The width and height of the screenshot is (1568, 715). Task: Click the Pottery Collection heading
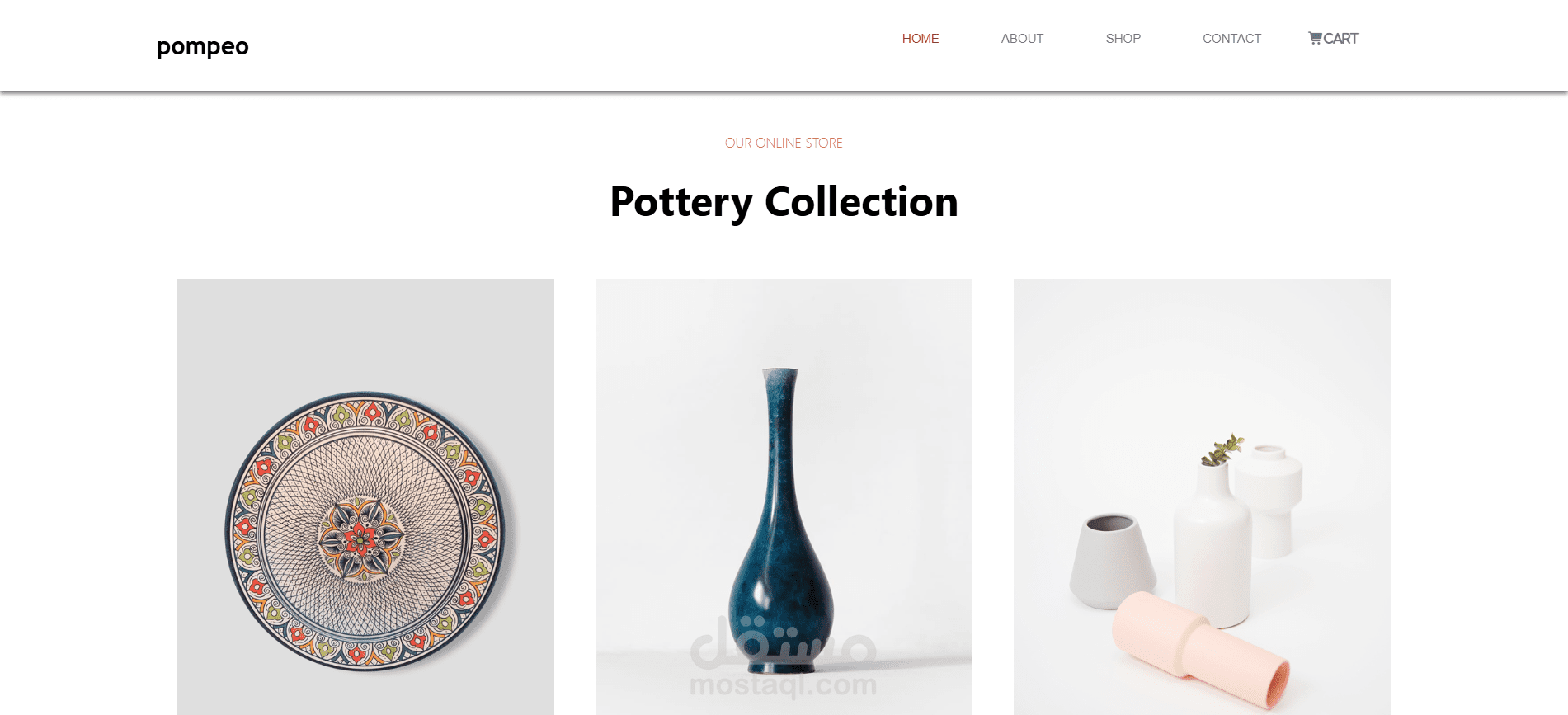click(784, 202)
